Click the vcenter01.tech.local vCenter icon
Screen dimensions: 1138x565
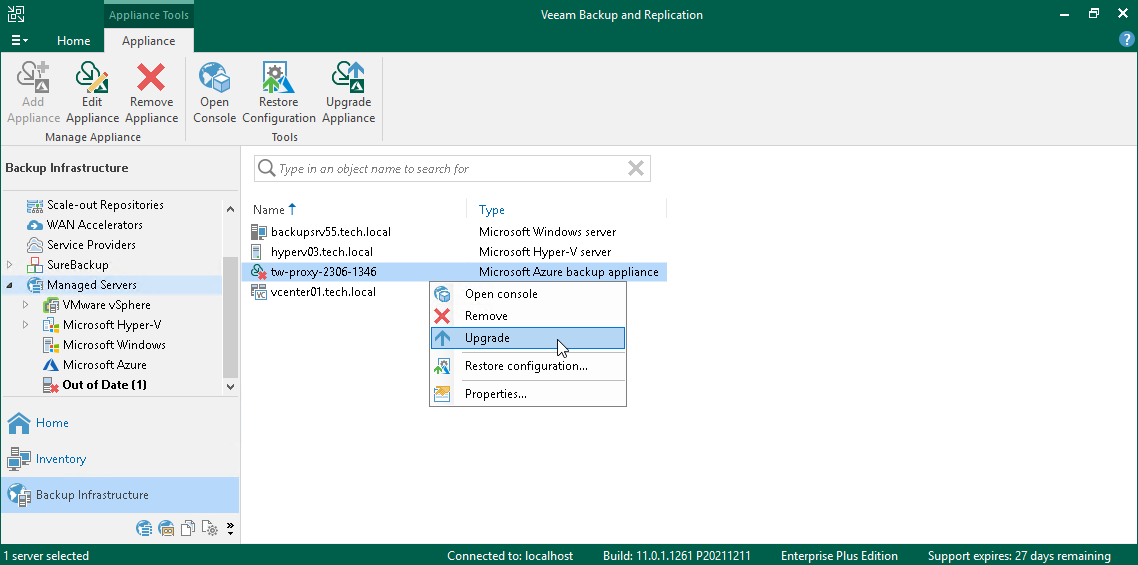click(258, 292)
